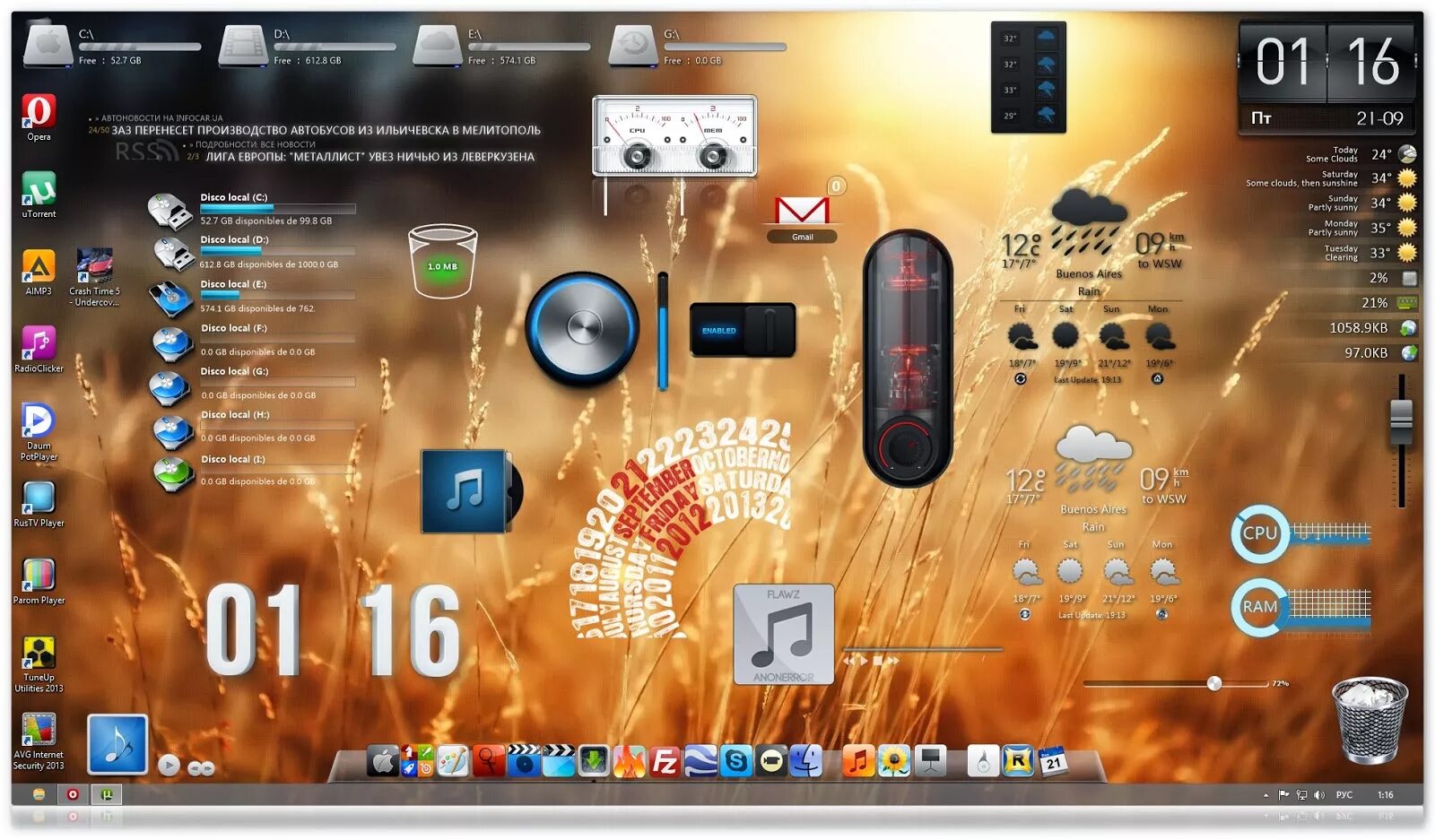
Task: Open the green download arrow dock icon
Action: tap(593, 762)
